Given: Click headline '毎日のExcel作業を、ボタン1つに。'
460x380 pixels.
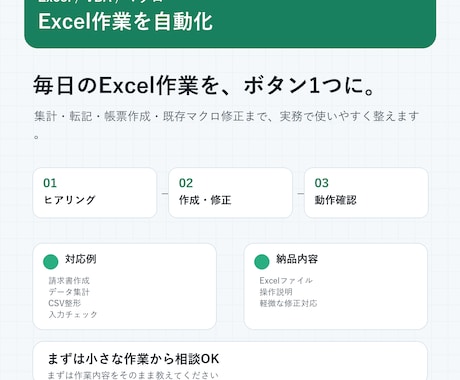Looking at the screenshot, I should coord(204,86).
